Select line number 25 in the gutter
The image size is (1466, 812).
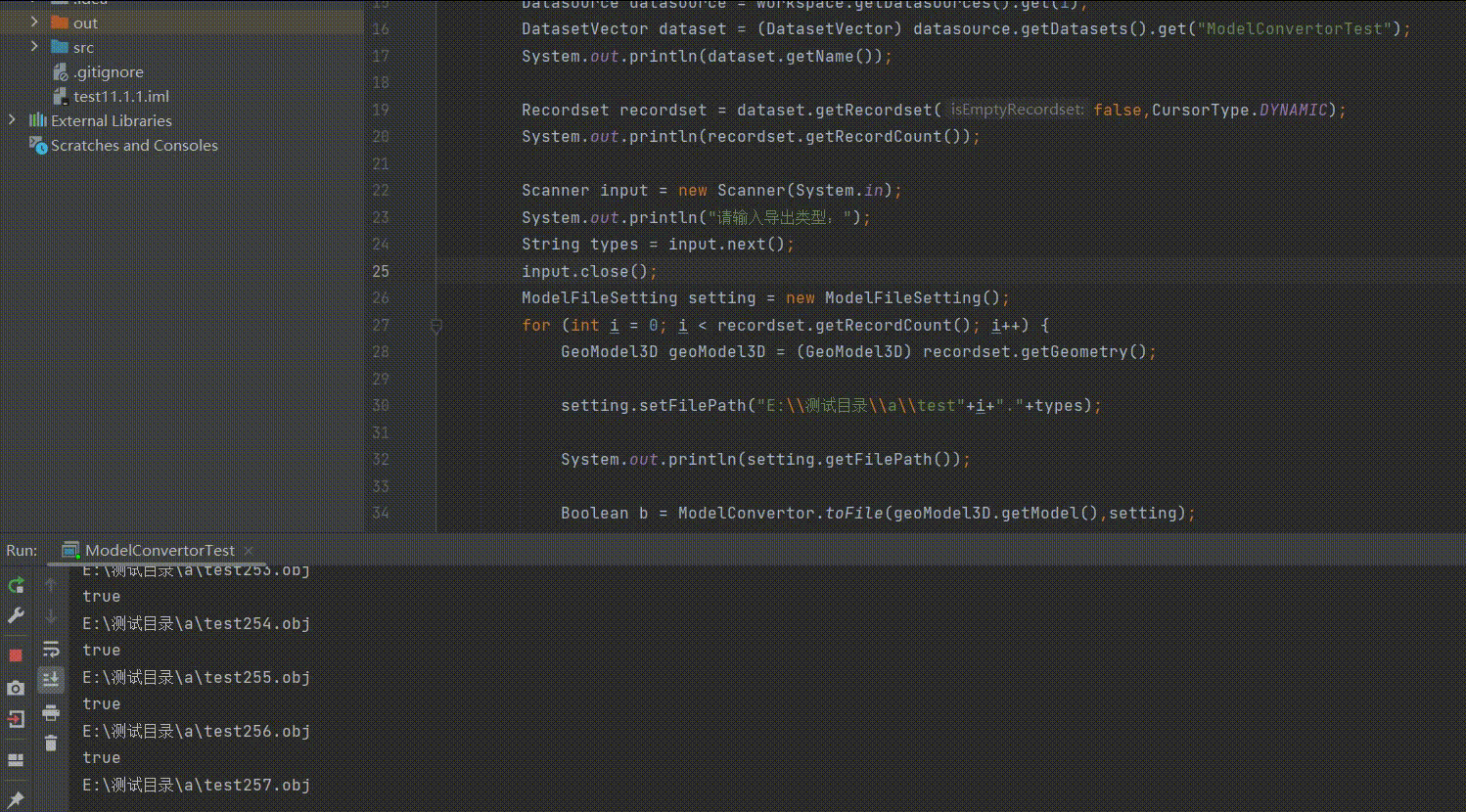(x=381, y=271)
